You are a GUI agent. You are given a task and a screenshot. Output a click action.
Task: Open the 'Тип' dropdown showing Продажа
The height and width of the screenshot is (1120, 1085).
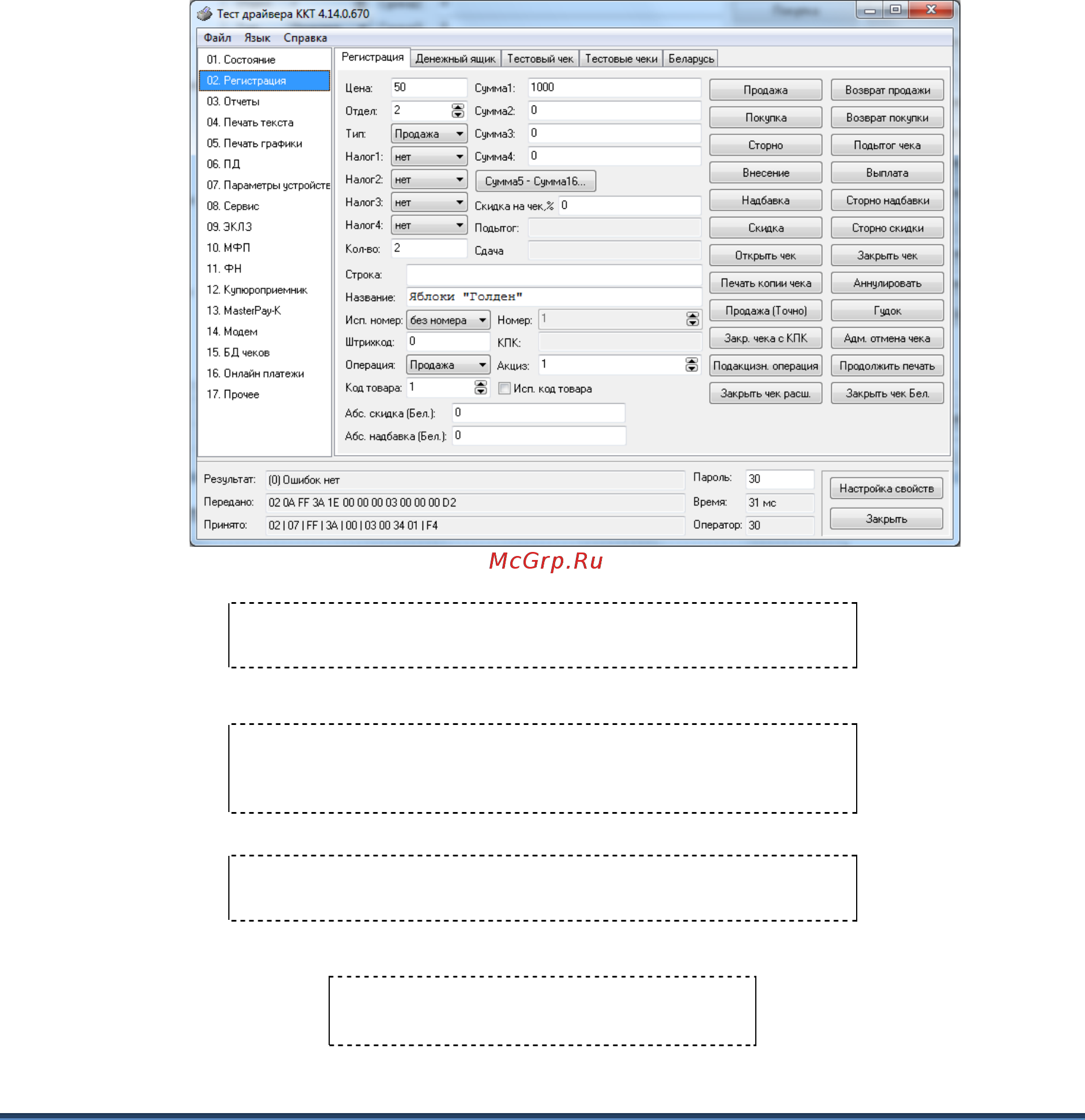pos(429,134)
